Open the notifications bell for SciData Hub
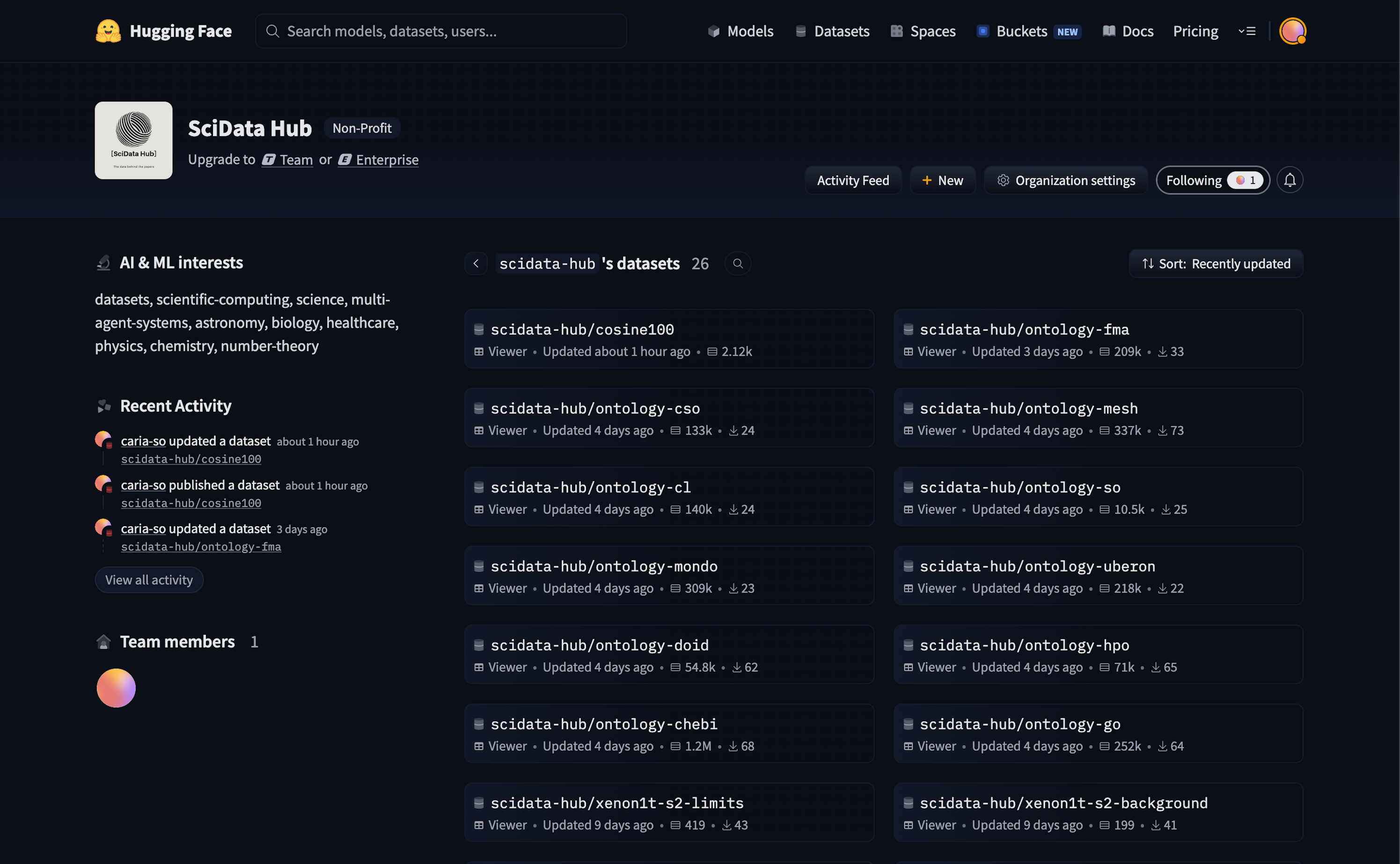Image resolution: width=1400 pixels, height=864 pixels. tap(1290, 180)
